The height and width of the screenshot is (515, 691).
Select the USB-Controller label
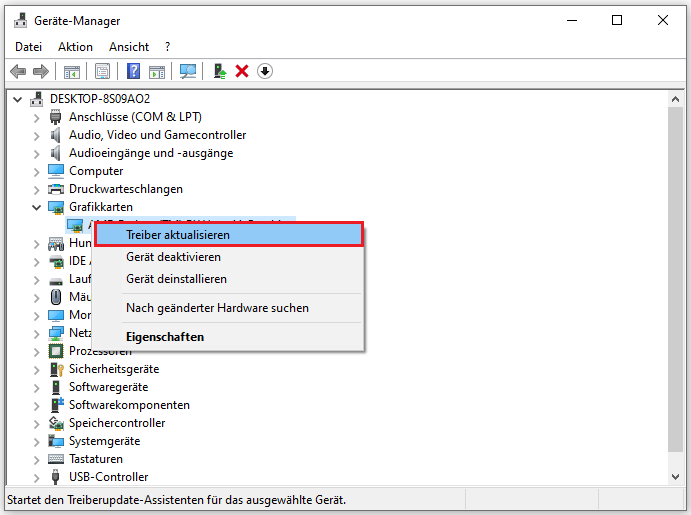click(x=108, y=477)
